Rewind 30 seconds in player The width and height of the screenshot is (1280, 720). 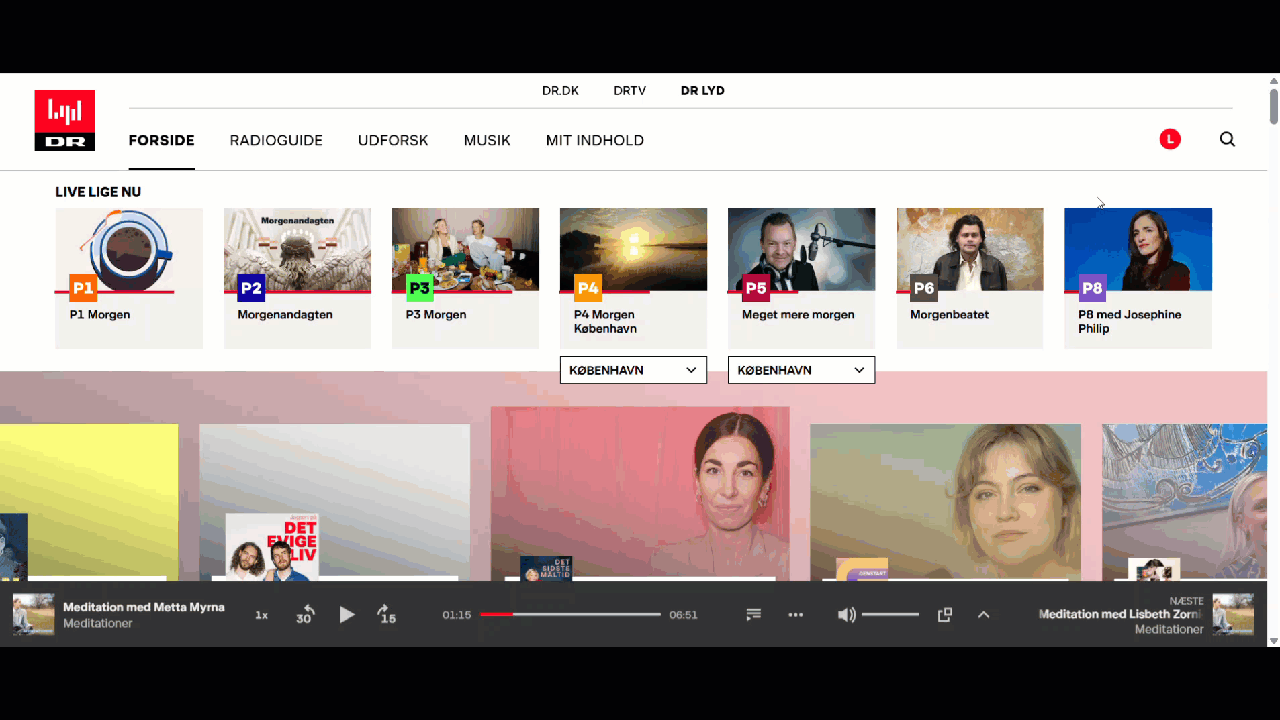(305, 615)
